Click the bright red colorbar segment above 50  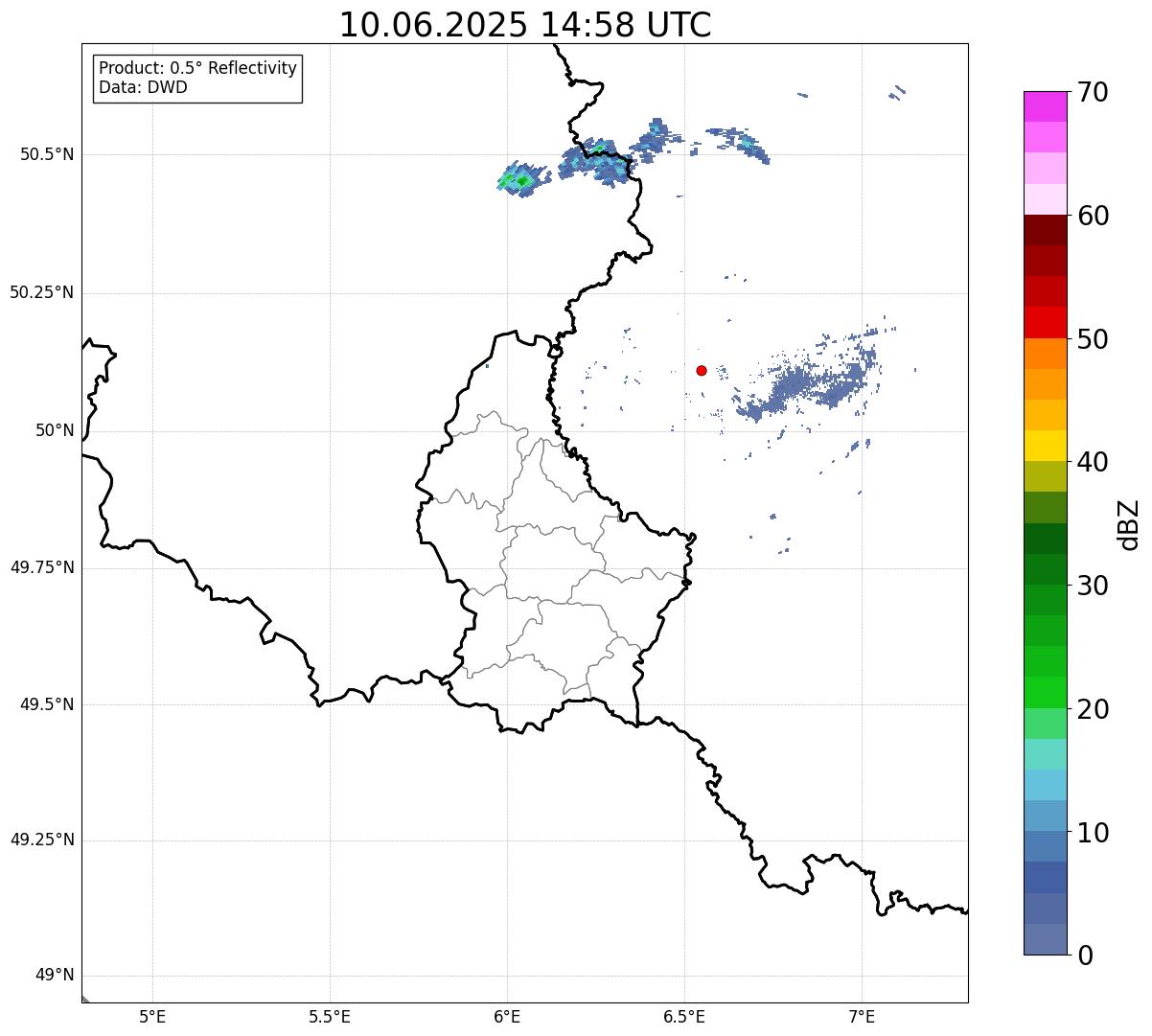1046,322
